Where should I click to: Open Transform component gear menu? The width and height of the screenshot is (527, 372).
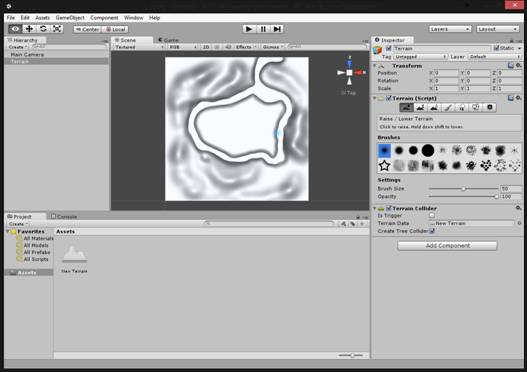[x=519, y=66]
